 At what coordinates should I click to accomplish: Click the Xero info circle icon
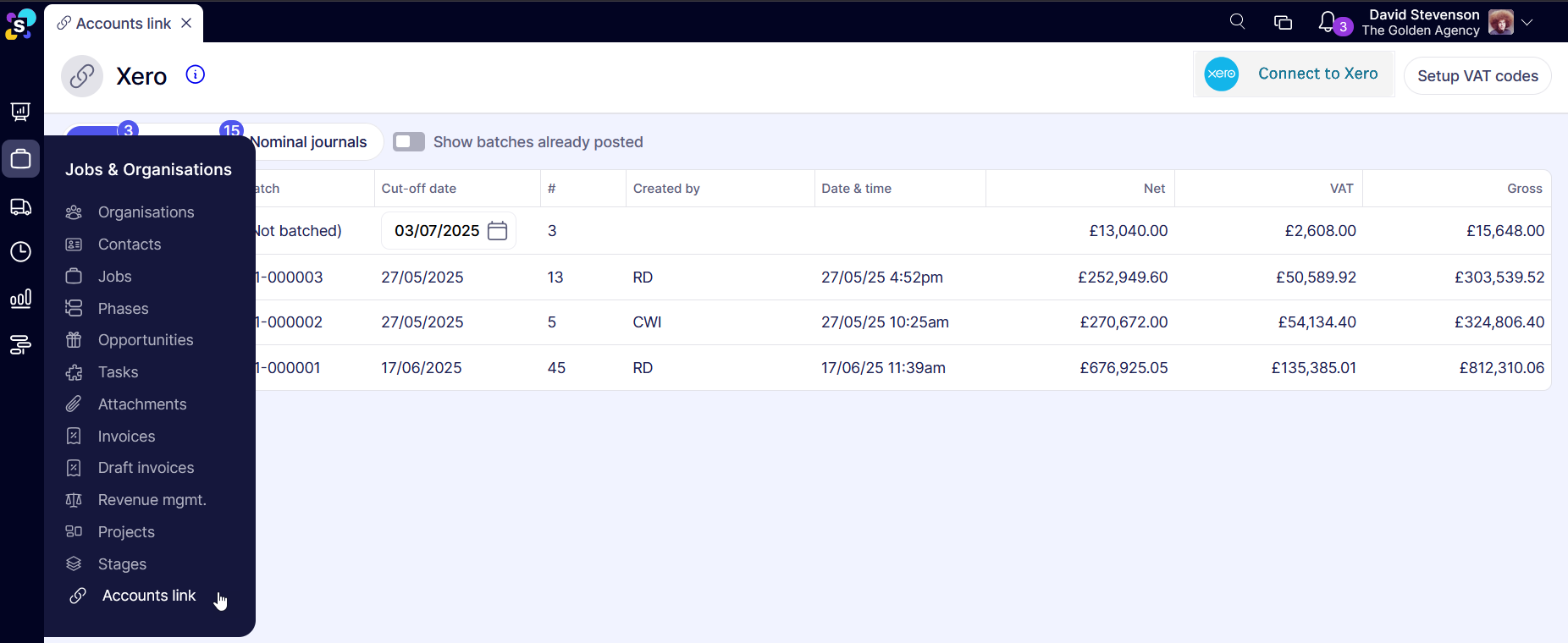pos(196,74)
